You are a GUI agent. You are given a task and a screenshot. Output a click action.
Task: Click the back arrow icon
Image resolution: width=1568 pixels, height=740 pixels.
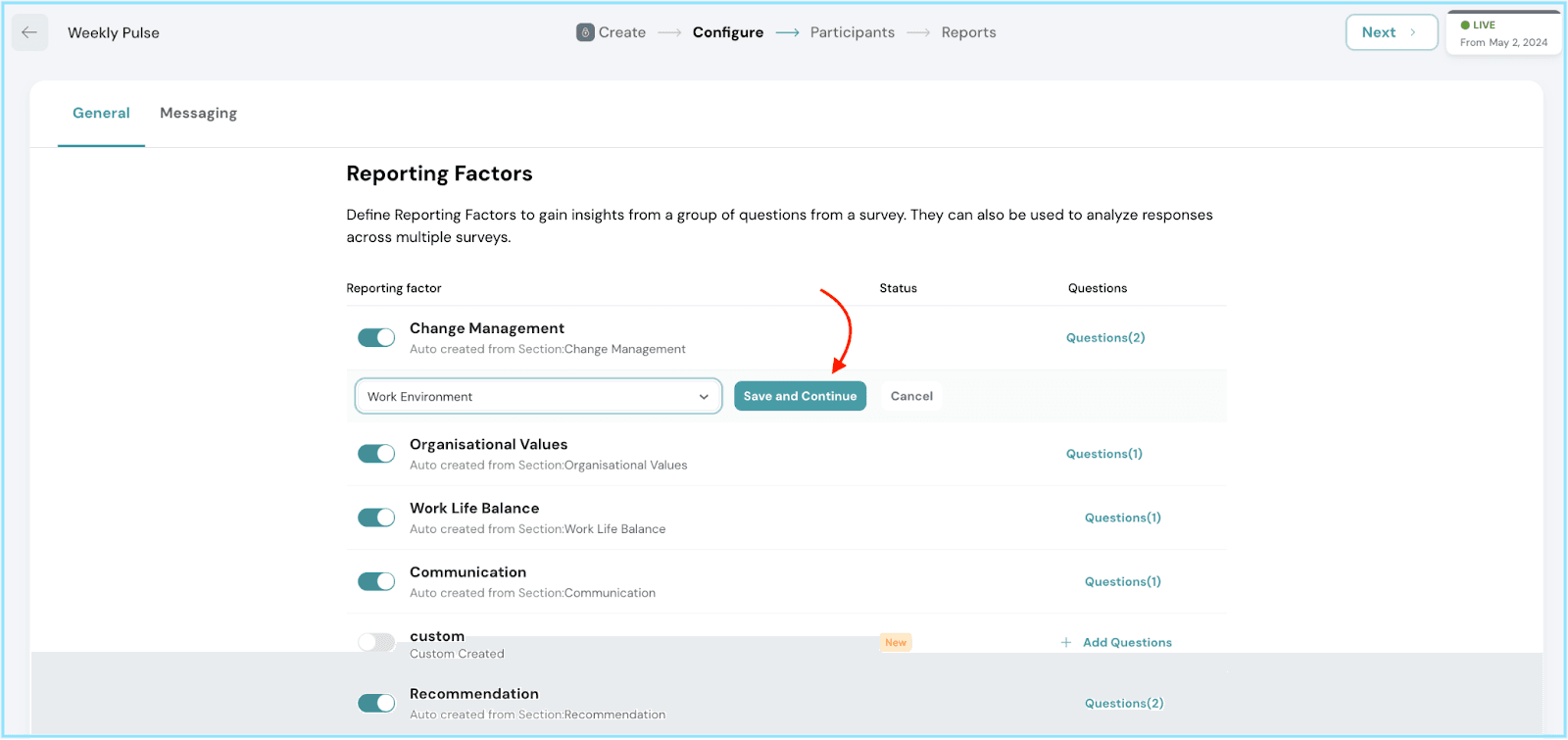(29, 32)
